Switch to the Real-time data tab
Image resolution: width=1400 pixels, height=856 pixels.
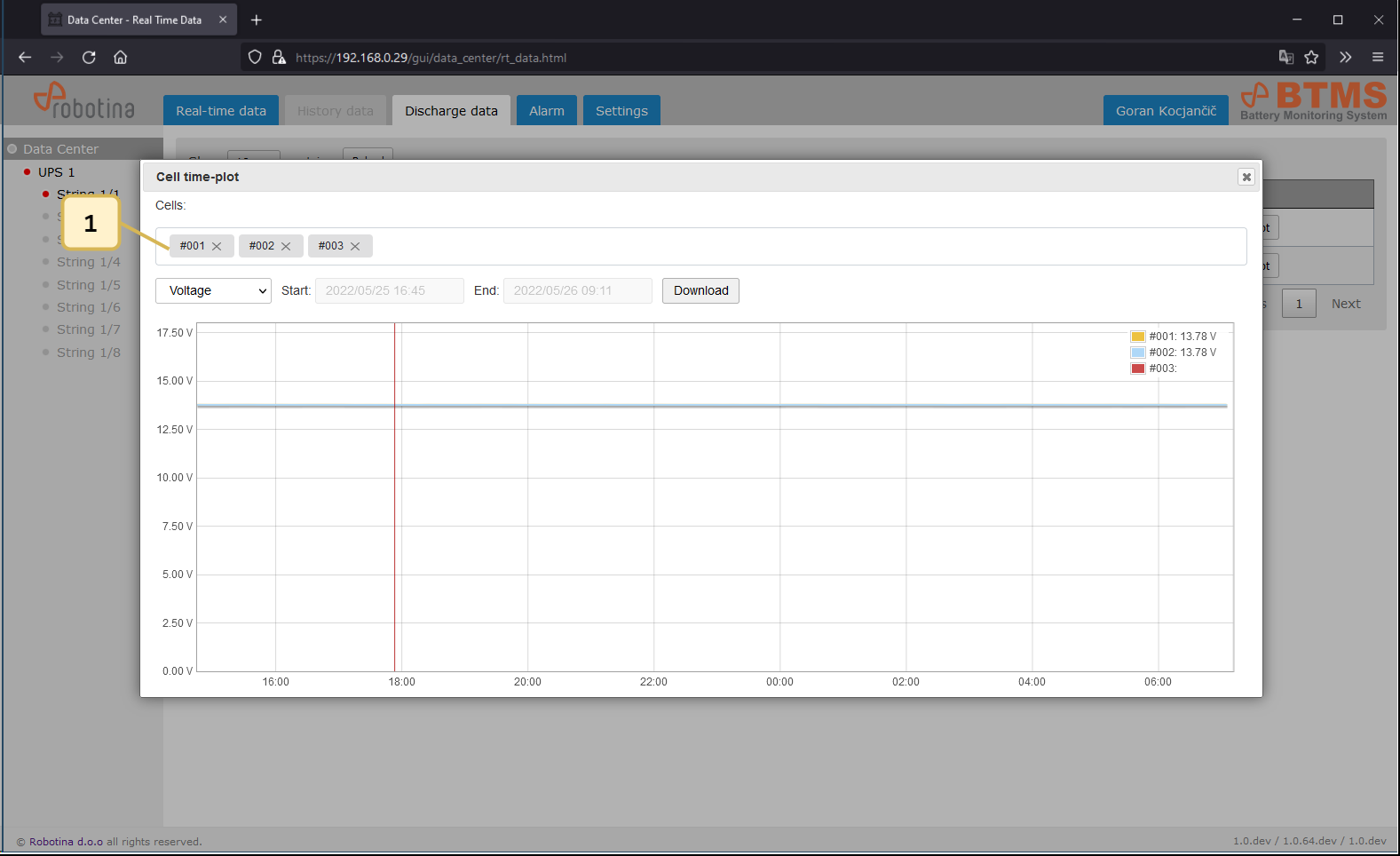(x=221, y=111)
